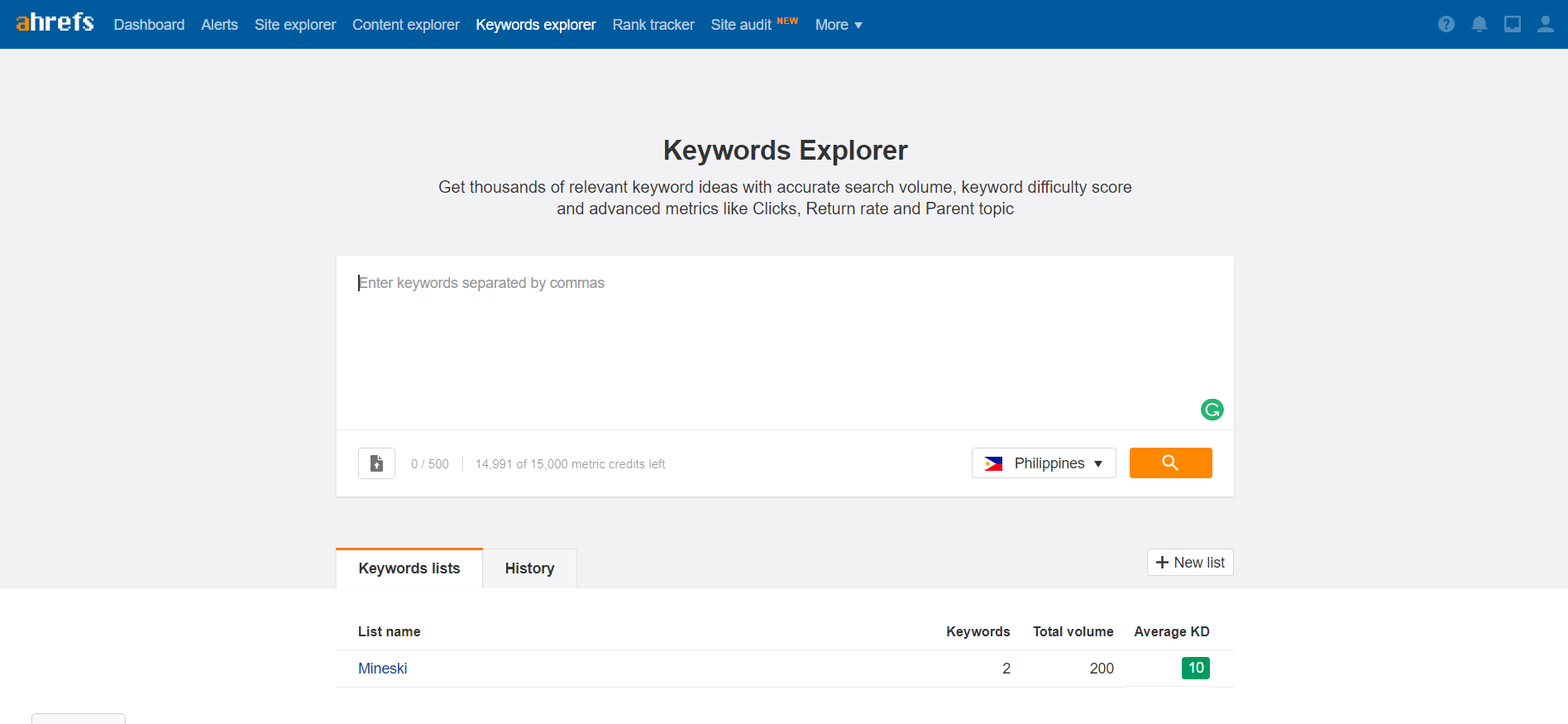1568x724 pixels.
Task: Click the Ahrefs logo
Action: click(x=55, y=23)
